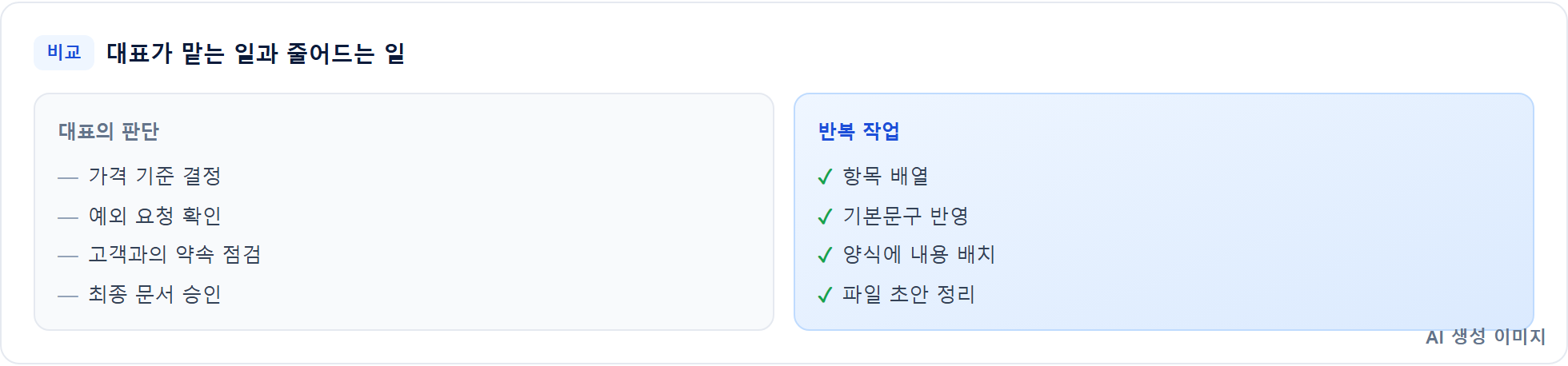Screen dimensions: 1568x366
Task: Select the 최종 문서 승인 item
Action: tap(155, 294)
